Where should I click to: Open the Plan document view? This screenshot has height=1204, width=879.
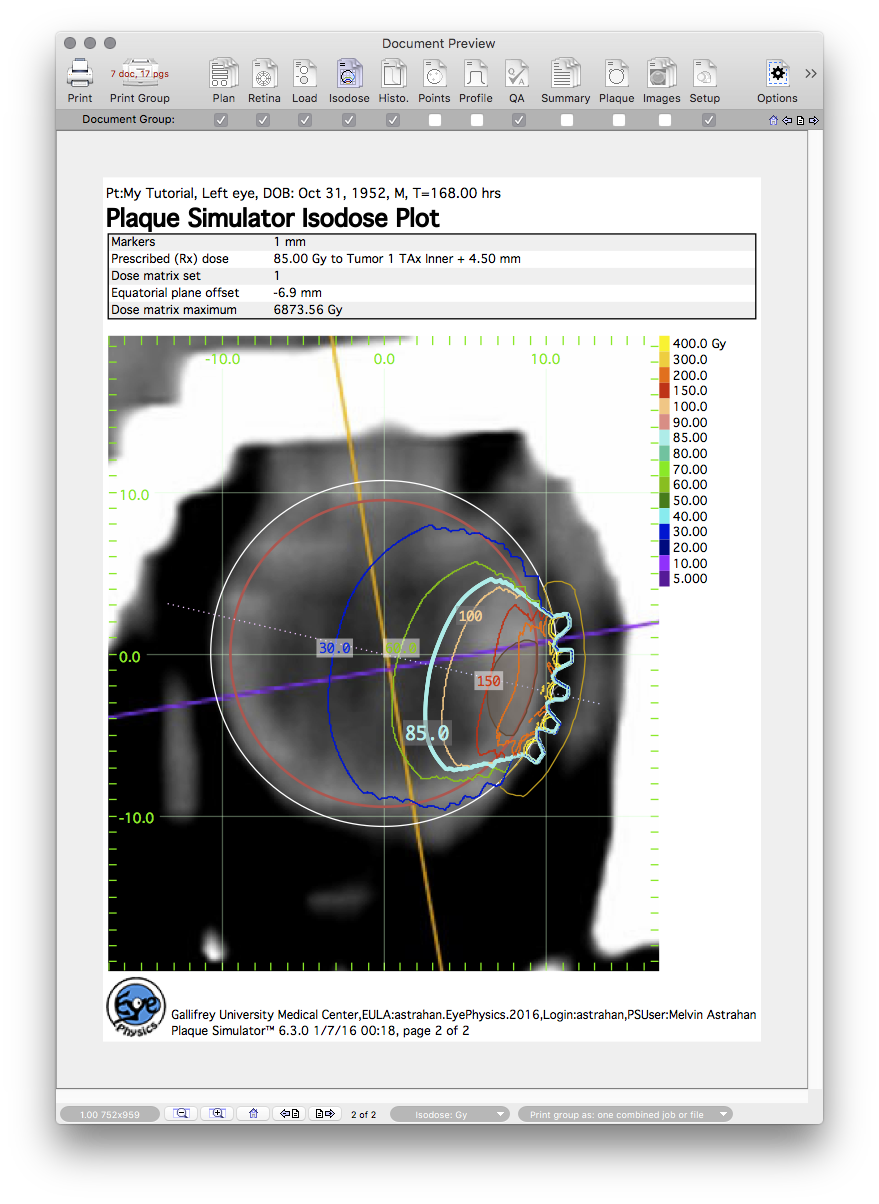(223, 74)
